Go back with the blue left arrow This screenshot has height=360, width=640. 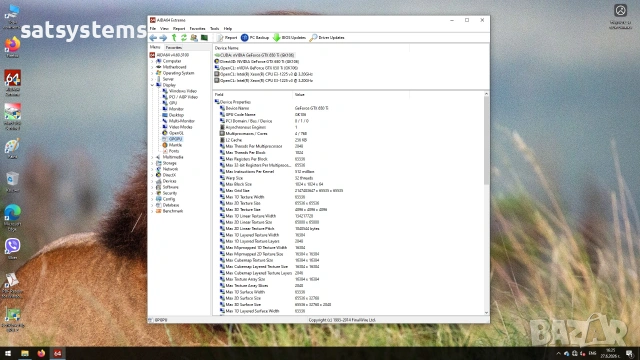[153, 38]
